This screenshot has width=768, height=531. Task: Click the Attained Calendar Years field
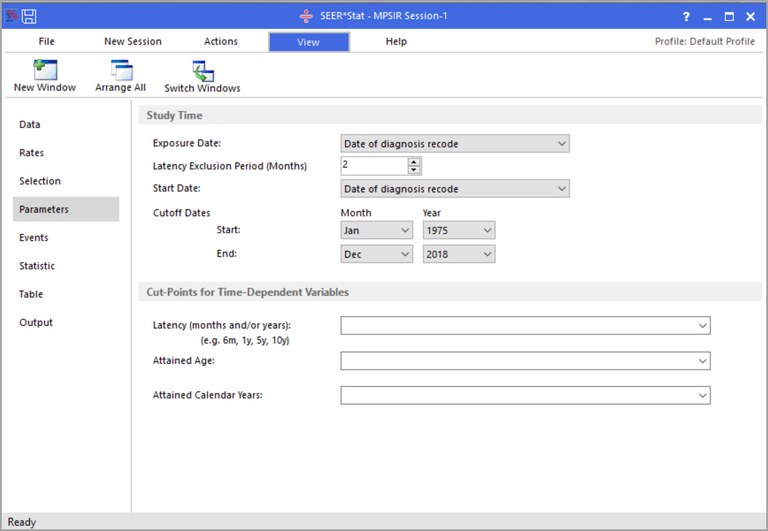pyautogui.click(x=525, y=396)
